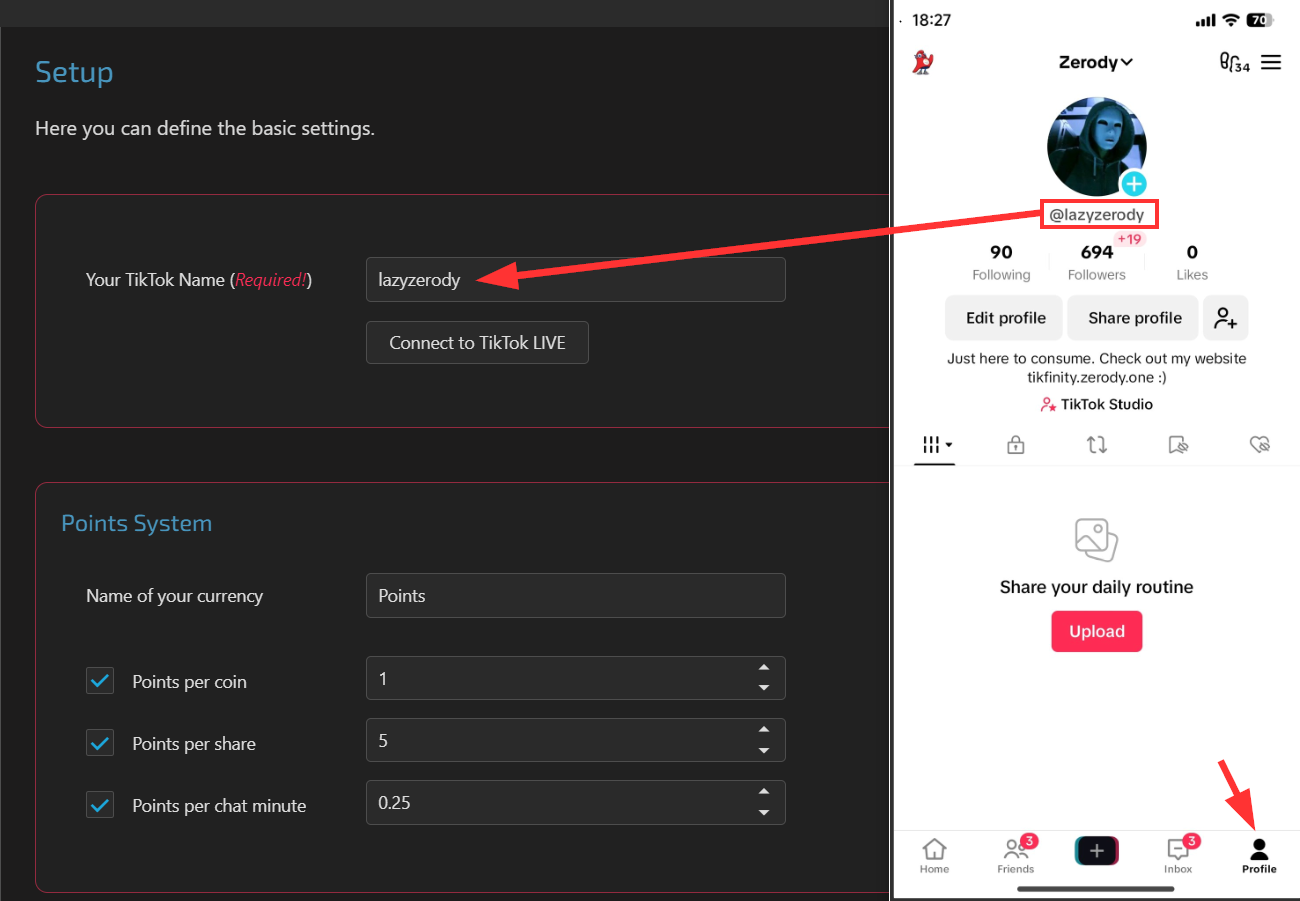Tap the create plus button in TikTok nav

tap(1096, 851)
